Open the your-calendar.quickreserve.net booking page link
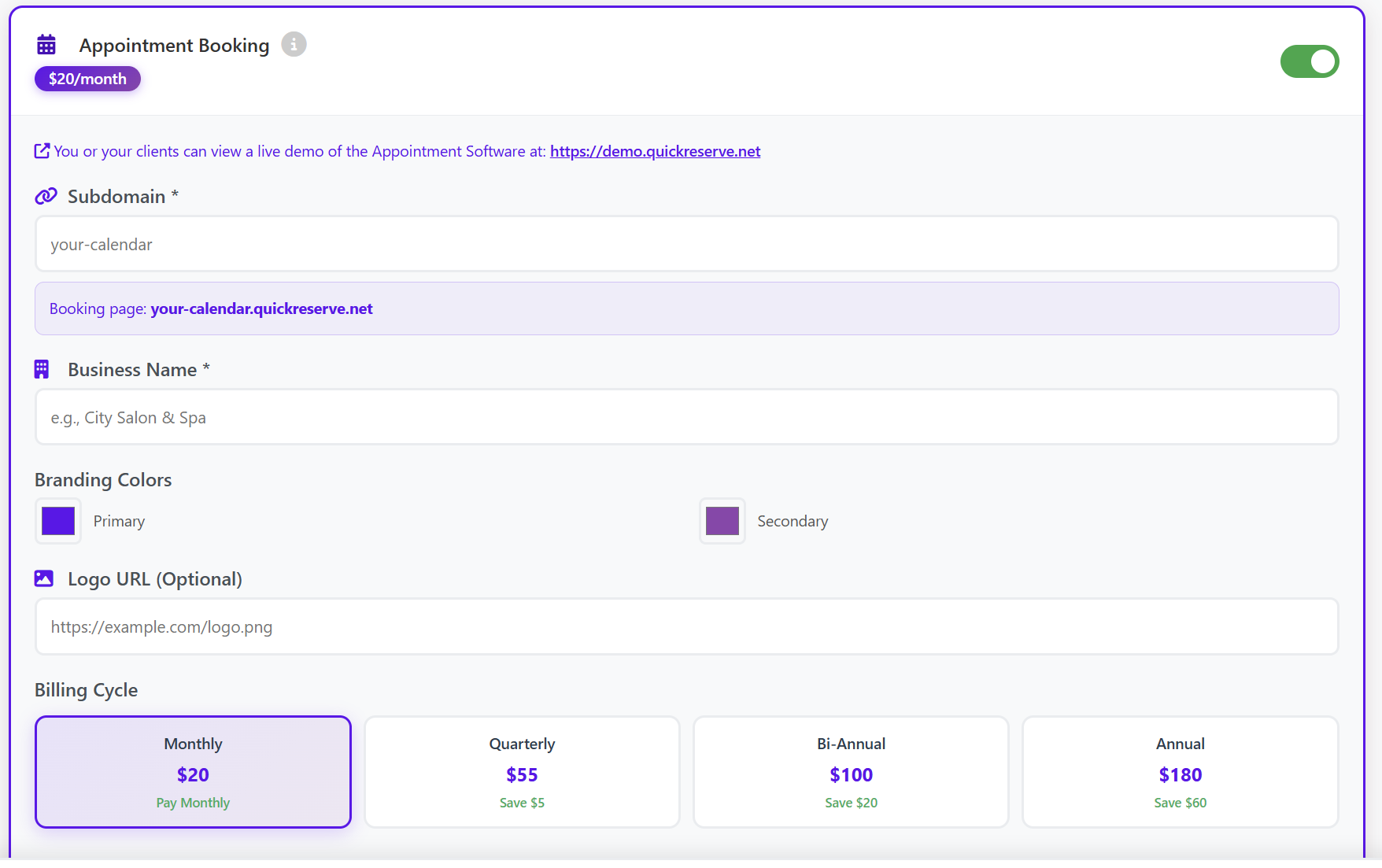Image resolution: width=1382 pixels, height=868 pixels. click(261, 308)
